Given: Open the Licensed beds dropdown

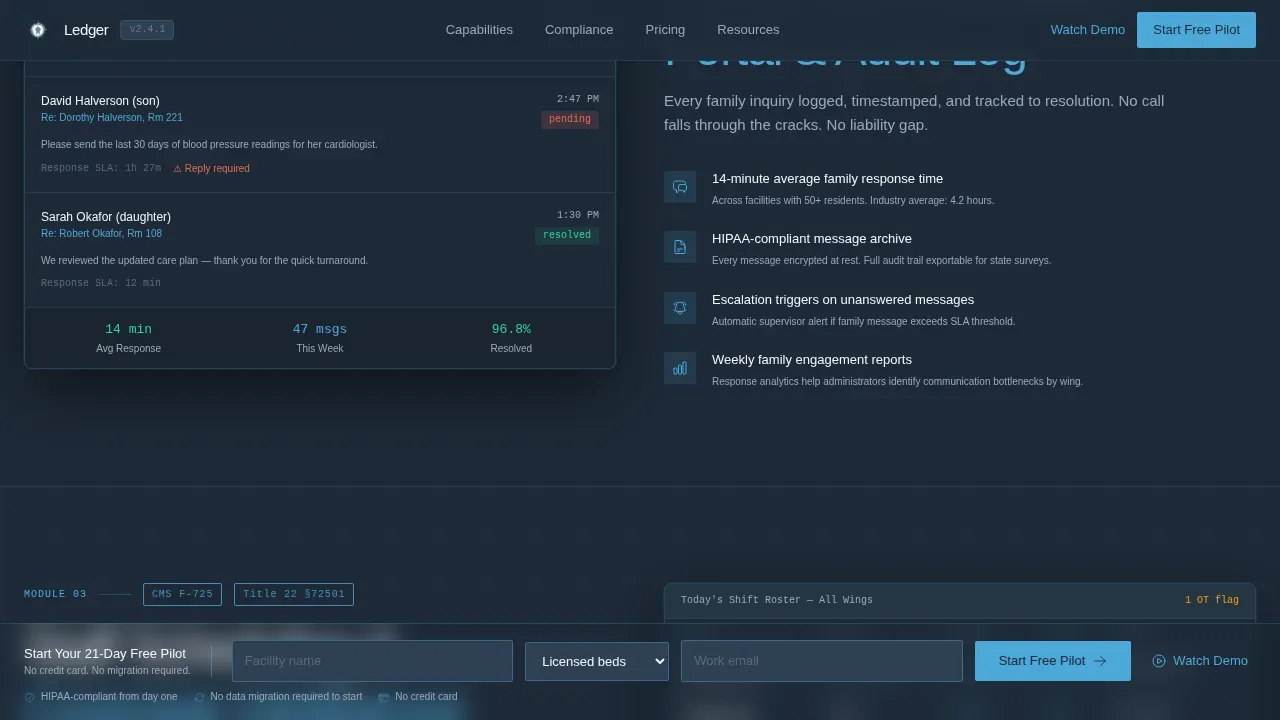Looking at the screenshot, I should (597, 661).
